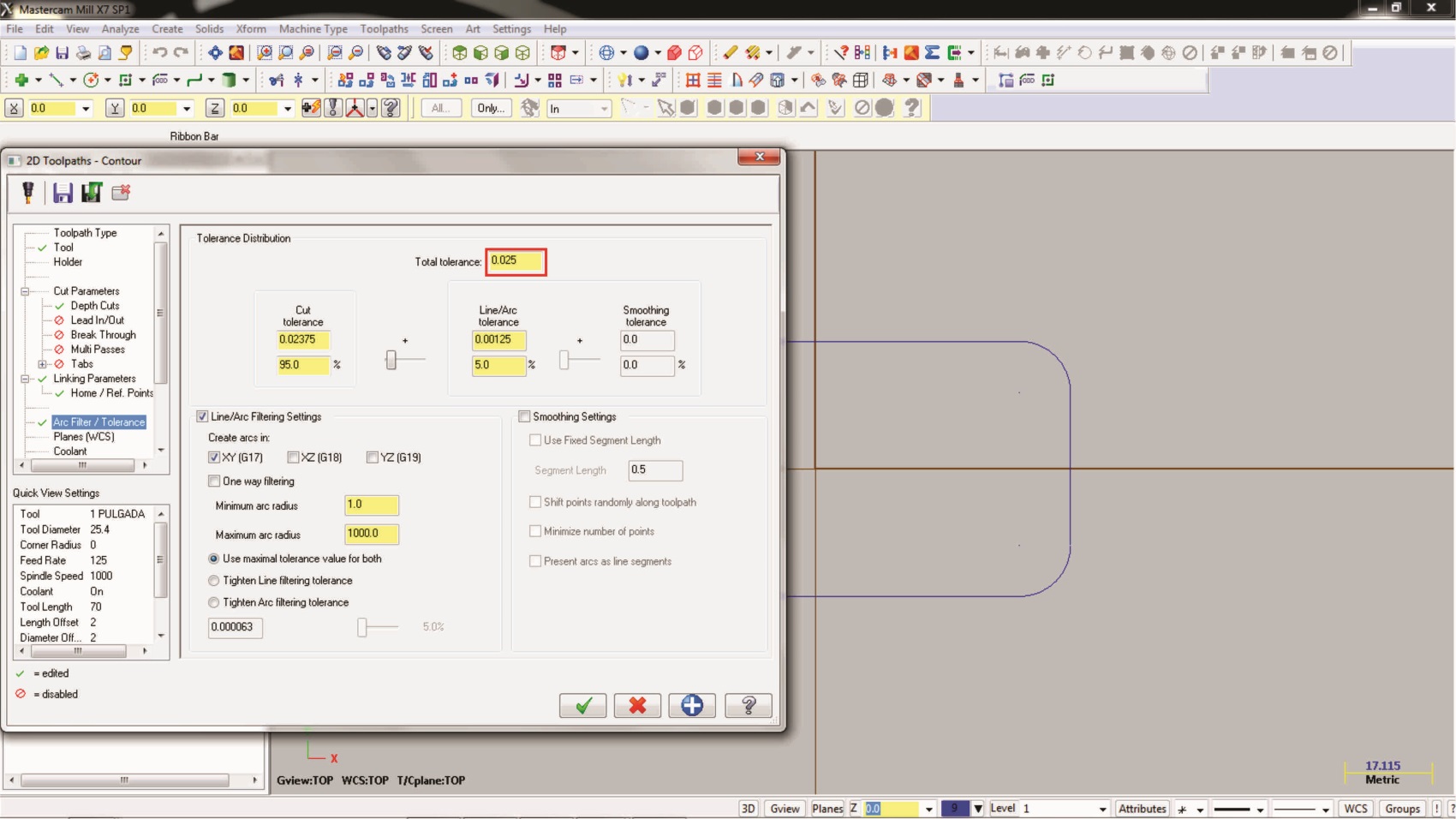
Task: Click the Undo arrow icon
Action: pos(159,53)
